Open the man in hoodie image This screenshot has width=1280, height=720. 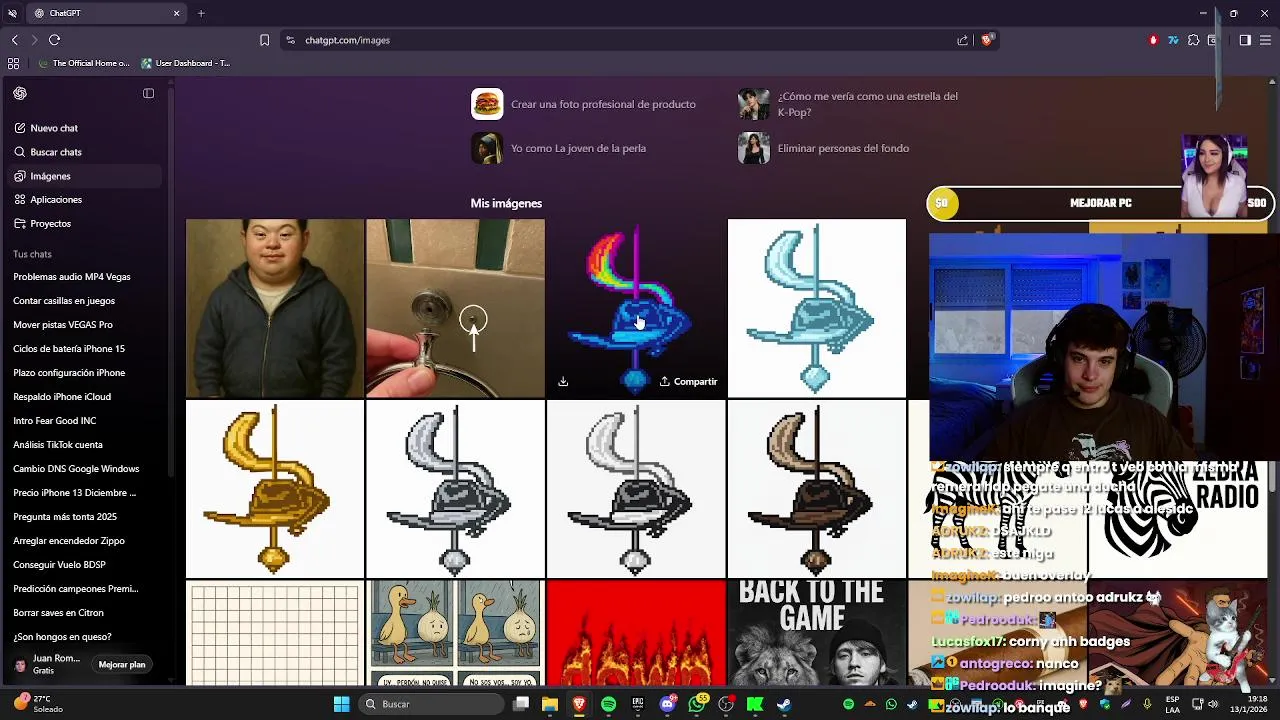[x=275, y=308]
